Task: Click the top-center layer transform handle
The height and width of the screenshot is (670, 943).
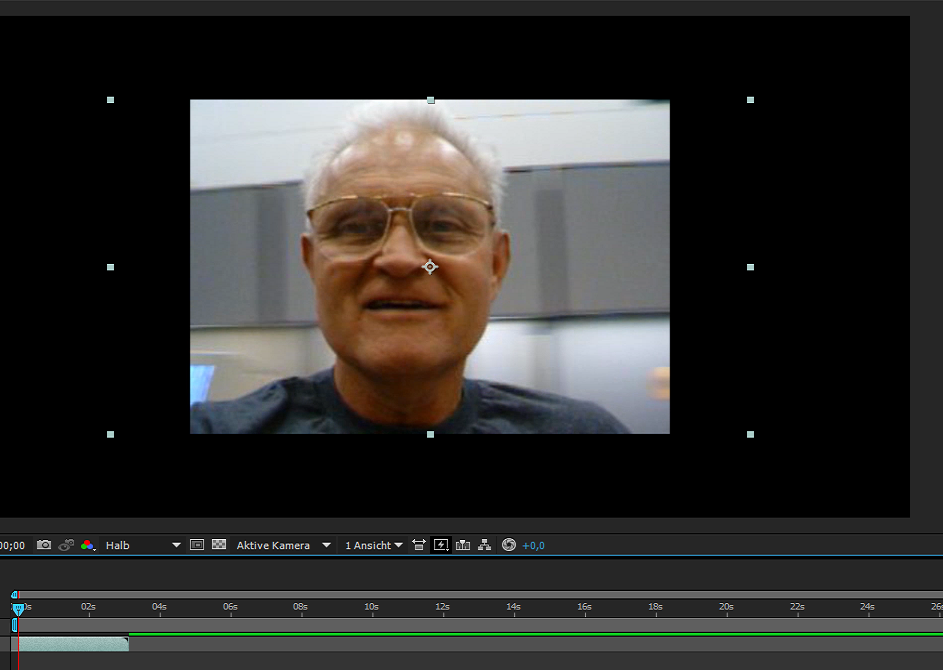Action: pos(431,100)
